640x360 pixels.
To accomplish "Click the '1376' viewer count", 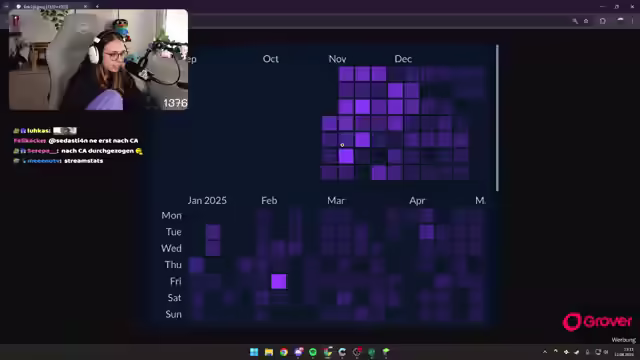I will point(175,103).
